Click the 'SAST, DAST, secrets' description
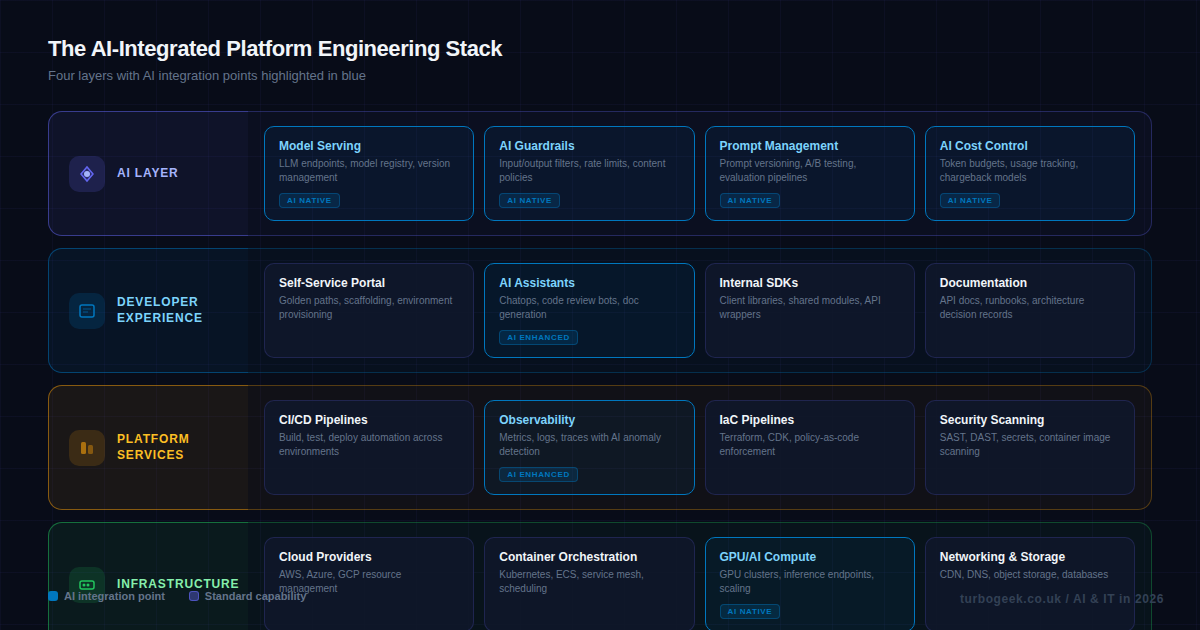Viewport: 1200px width, 630px height. pyautogui.click(x=1025, y=444)
